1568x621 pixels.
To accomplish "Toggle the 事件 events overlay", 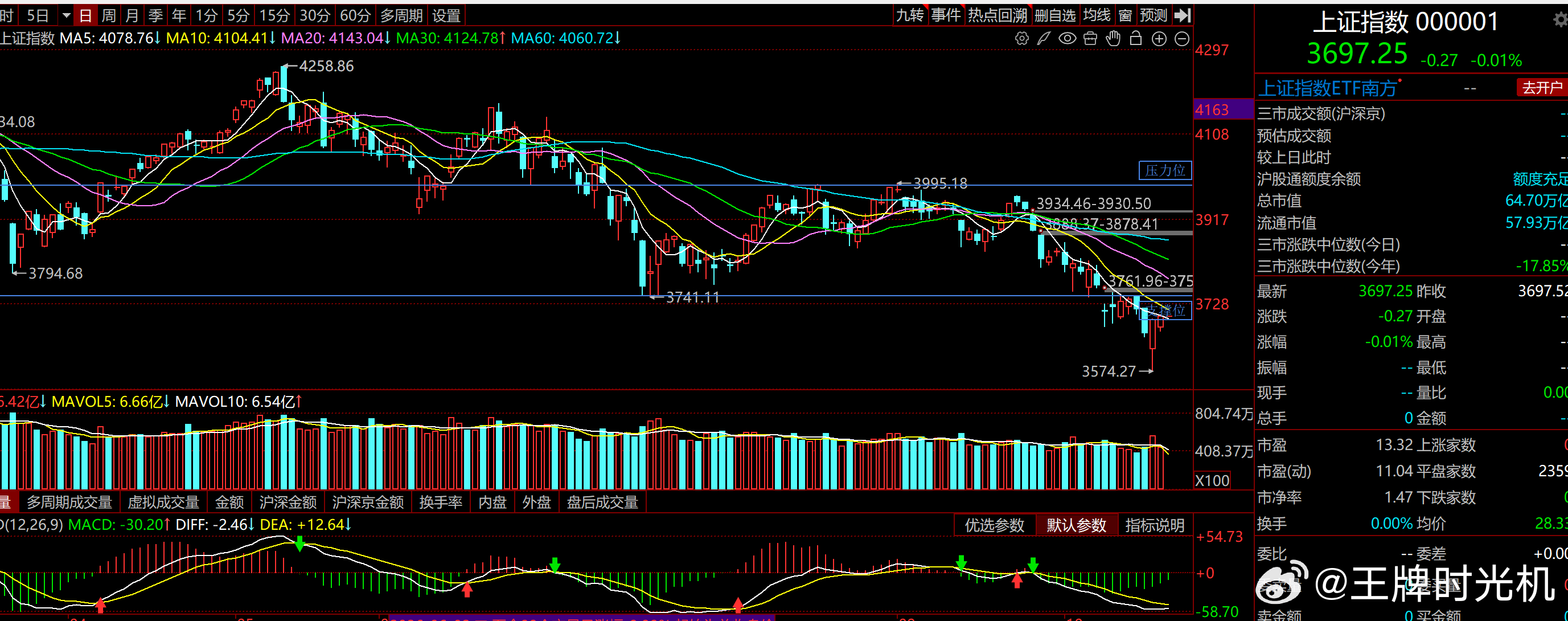I will 945,15.
